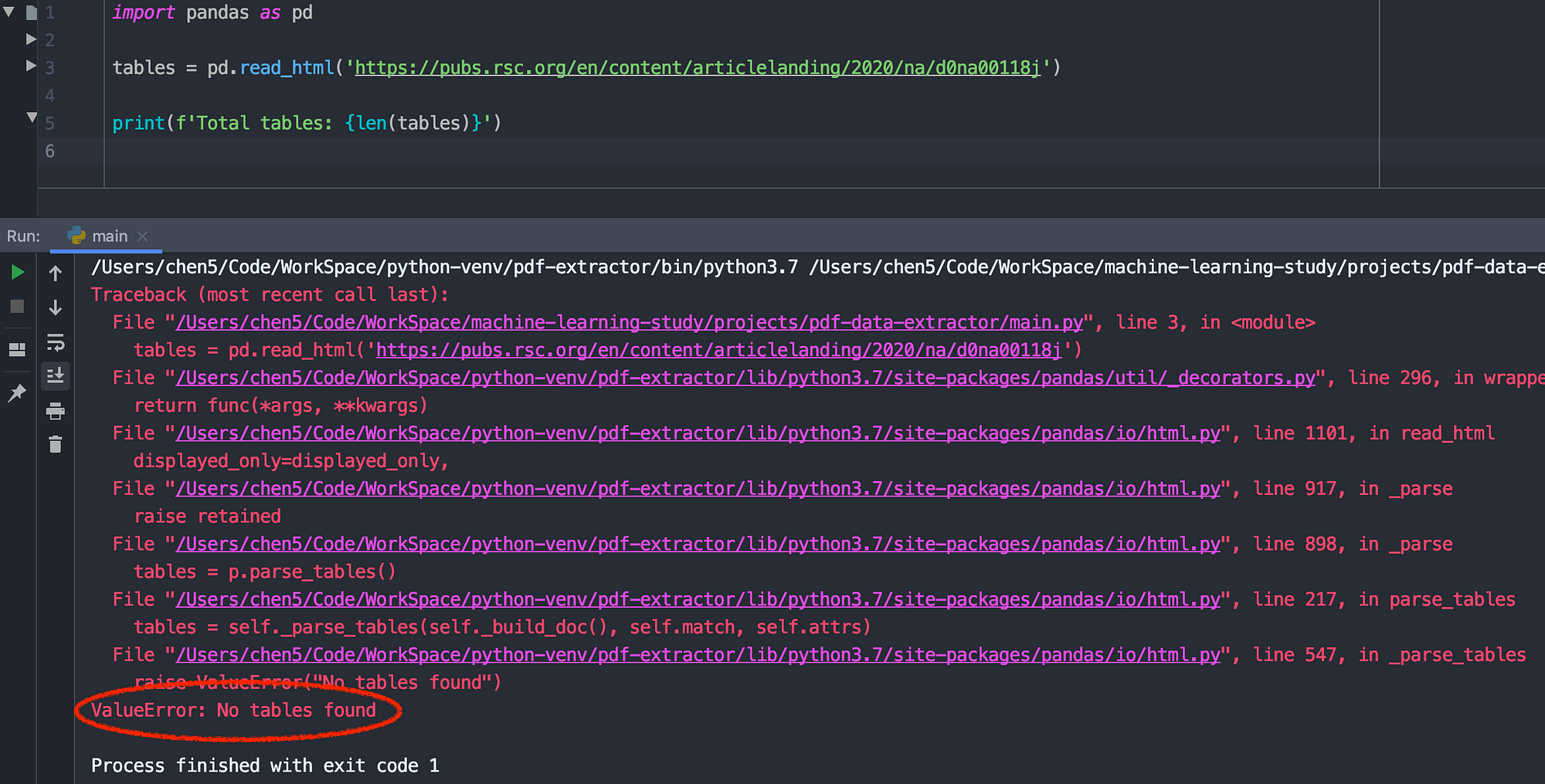
Task: Open the html.py link for line 547
Action: click(698, 655)
